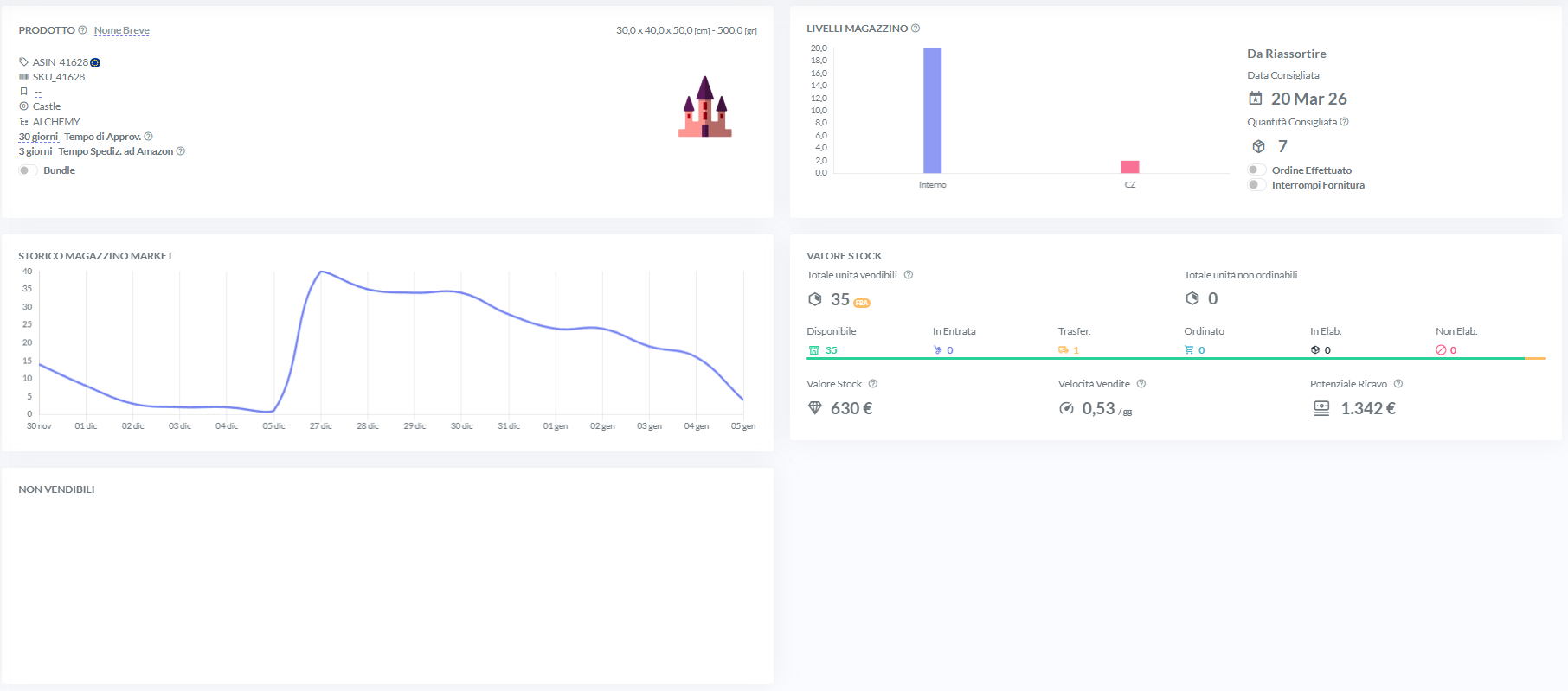Screen dimensions: 1568x691
Task: Click the Nome Breve link
Action: click(x=122, y=30)
